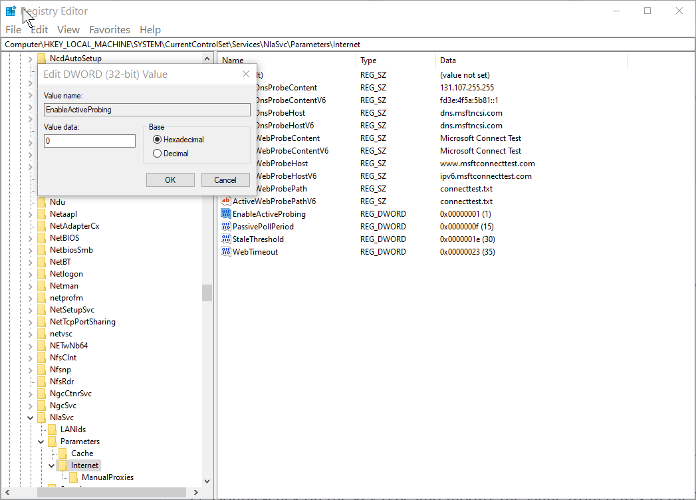Click data value ipv6.msftconnecttest.com

(x=486, y=176)
